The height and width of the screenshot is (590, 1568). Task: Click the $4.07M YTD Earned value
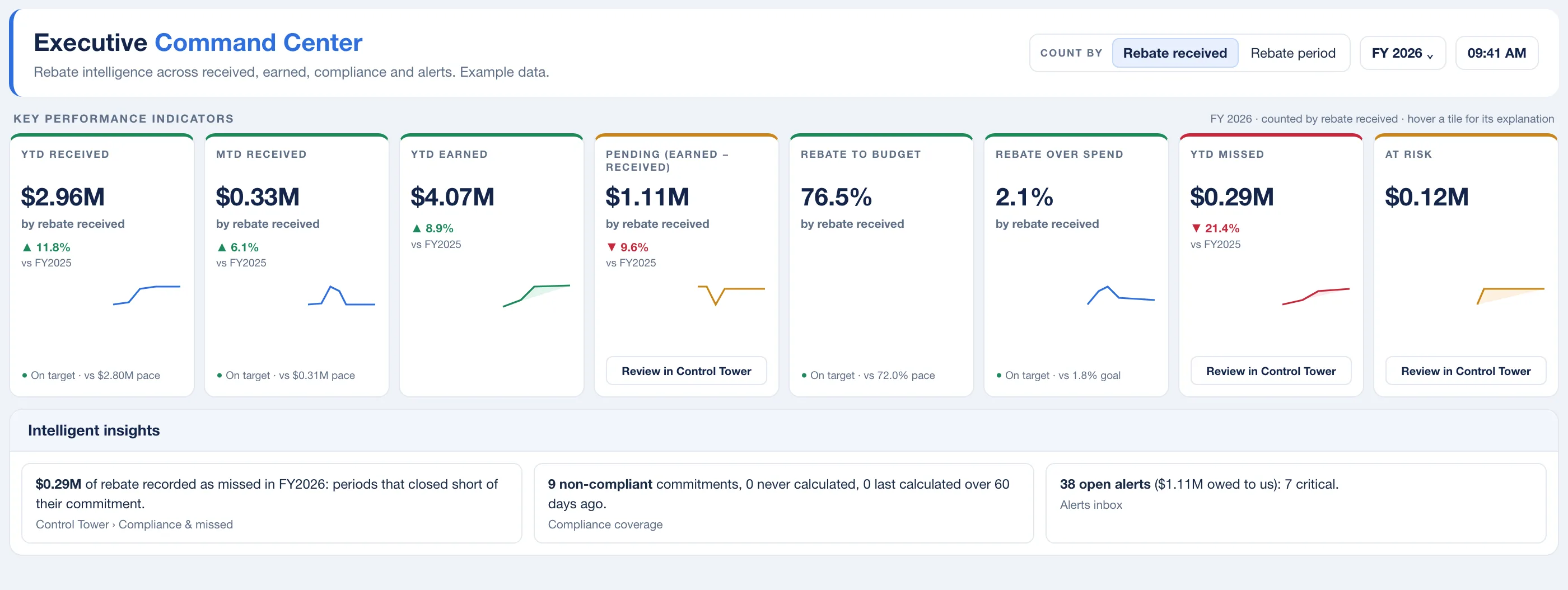tap(452, 197)
